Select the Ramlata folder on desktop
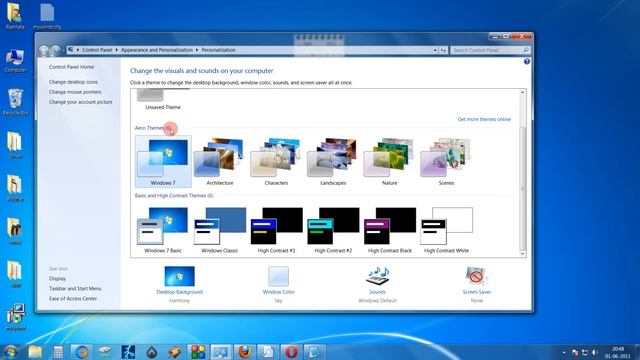Viewport: 640px width, 360px height. 15,16
